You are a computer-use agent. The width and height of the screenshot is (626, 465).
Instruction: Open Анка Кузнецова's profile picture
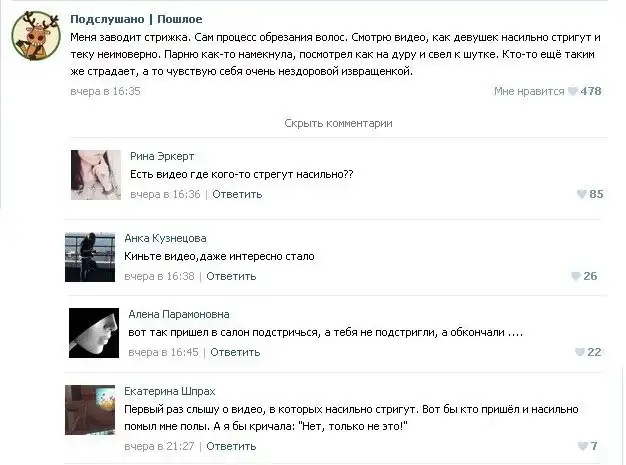(90, 257)
